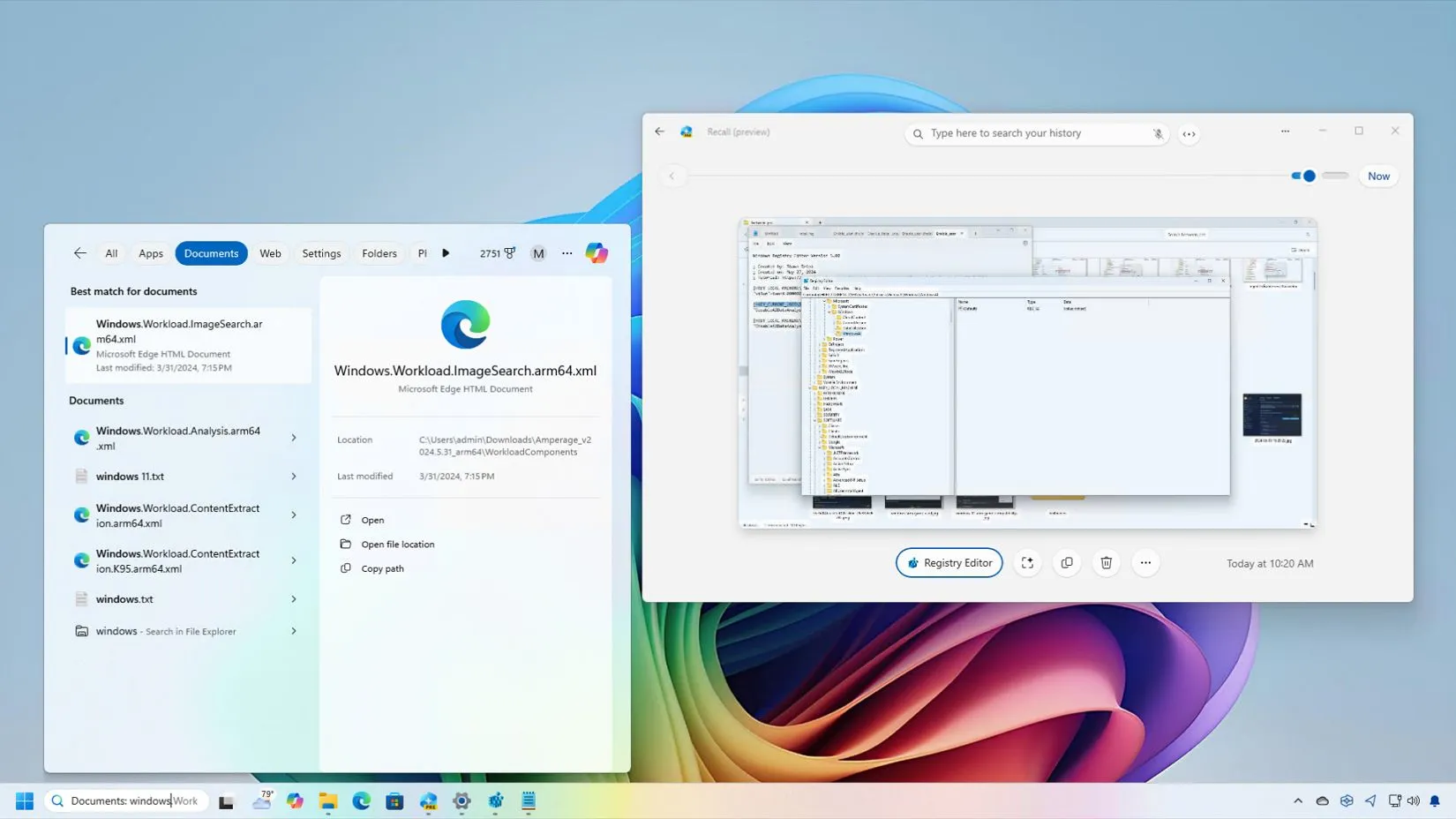Launch Copilot from taskbar

pyautogui.click(x=295, y=800)
